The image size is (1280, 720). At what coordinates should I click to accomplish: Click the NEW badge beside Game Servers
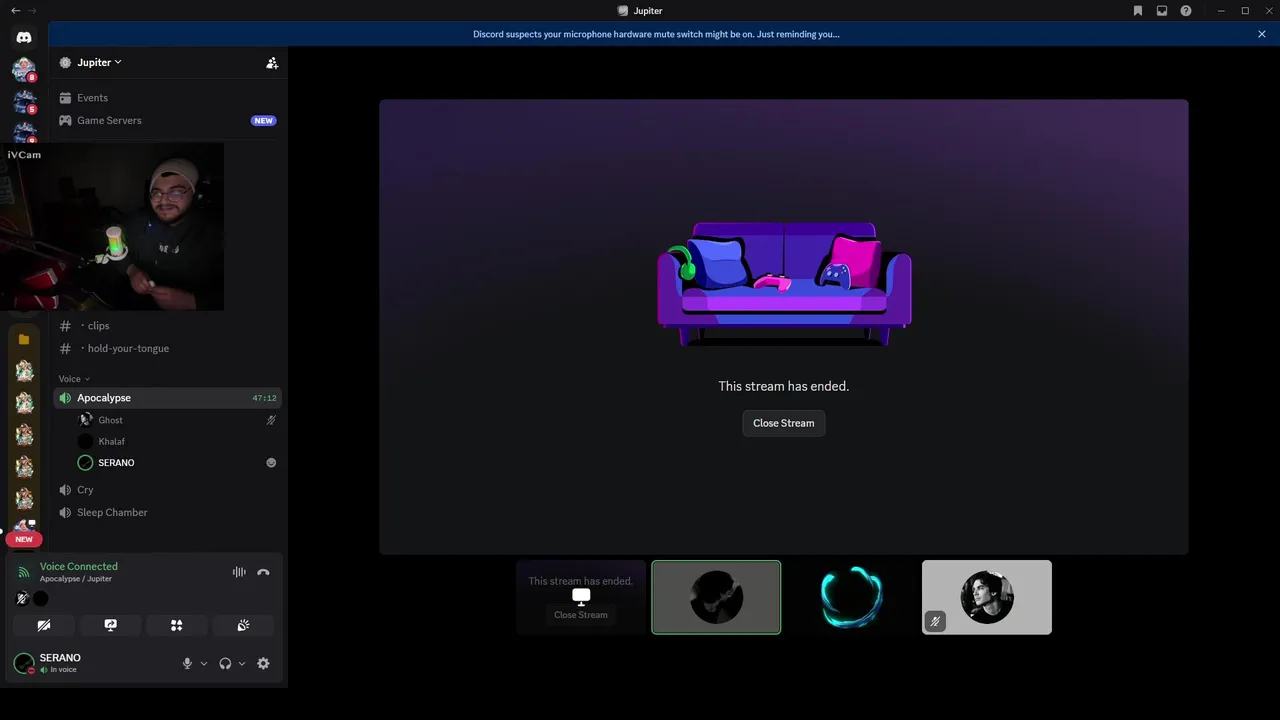click(263, 120)
